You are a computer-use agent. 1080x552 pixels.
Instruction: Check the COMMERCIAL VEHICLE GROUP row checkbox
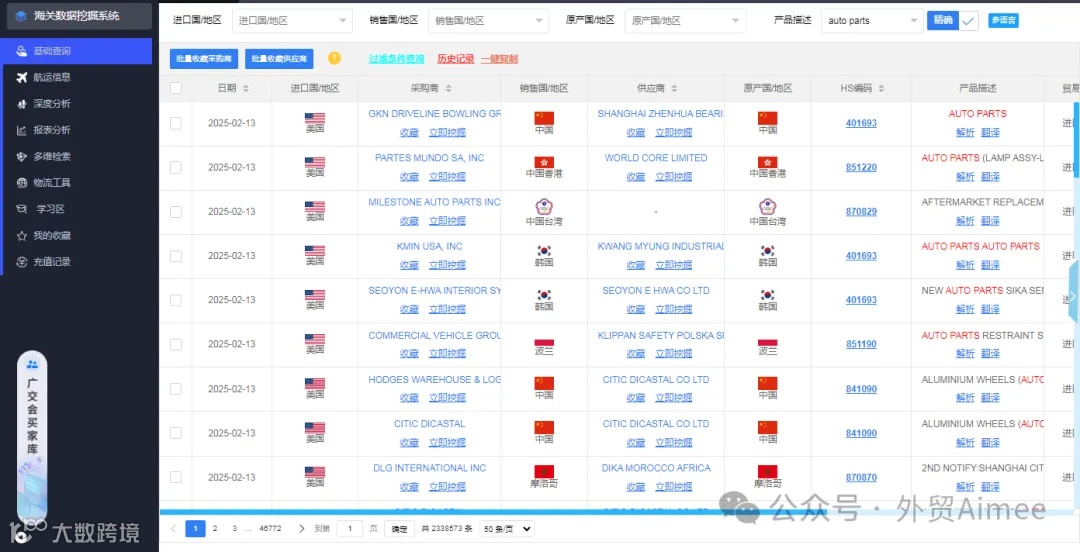pos(176,344)
